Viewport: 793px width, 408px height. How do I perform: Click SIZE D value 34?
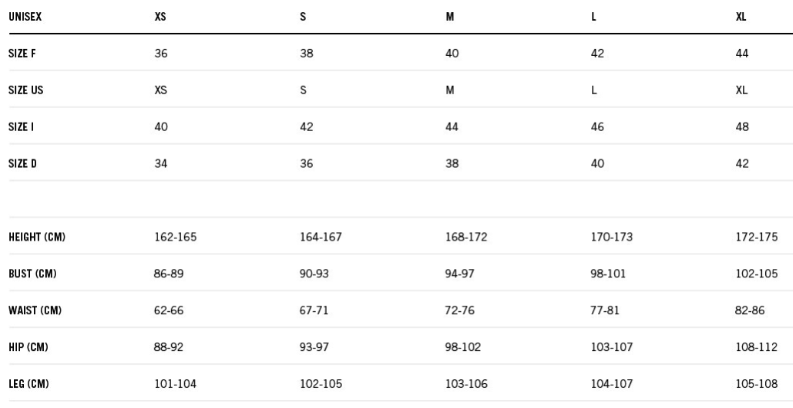[x=161, y=164]
